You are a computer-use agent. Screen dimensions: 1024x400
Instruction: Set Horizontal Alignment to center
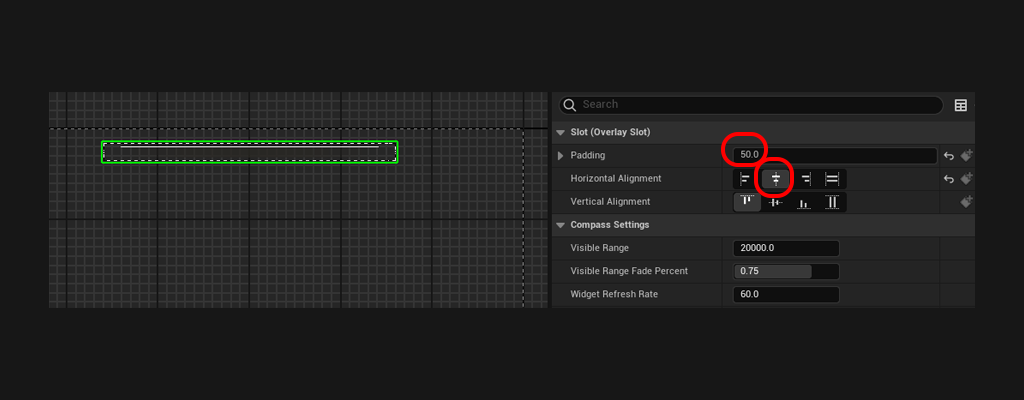[x=775, y=179]
